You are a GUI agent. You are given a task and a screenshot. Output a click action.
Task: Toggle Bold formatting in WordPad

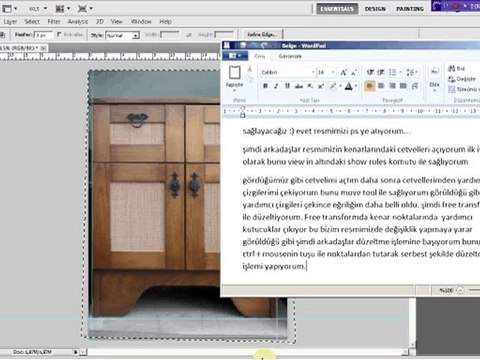(x=265, y=86)
